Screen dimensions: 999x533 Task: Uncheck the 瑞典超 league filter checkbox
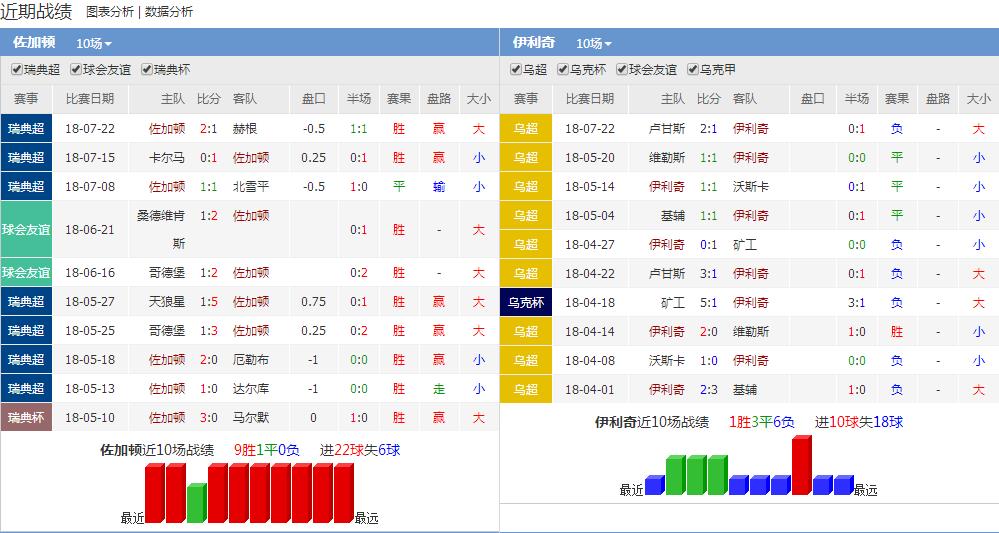coord(17,70)
